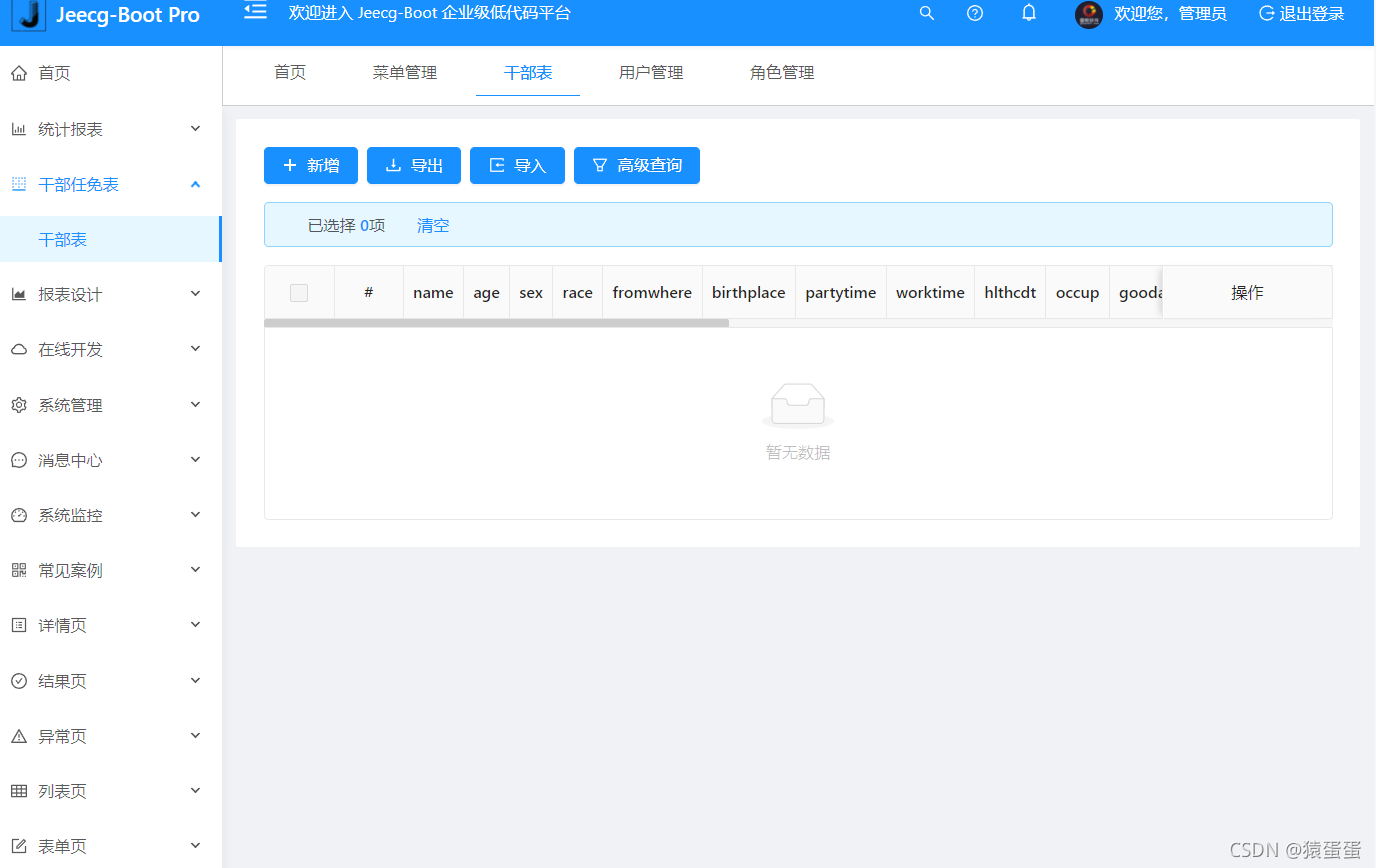This screenshot has width=1376, height=868.
Task: Click the 操作 column header
Action: tap(1247, 293)
